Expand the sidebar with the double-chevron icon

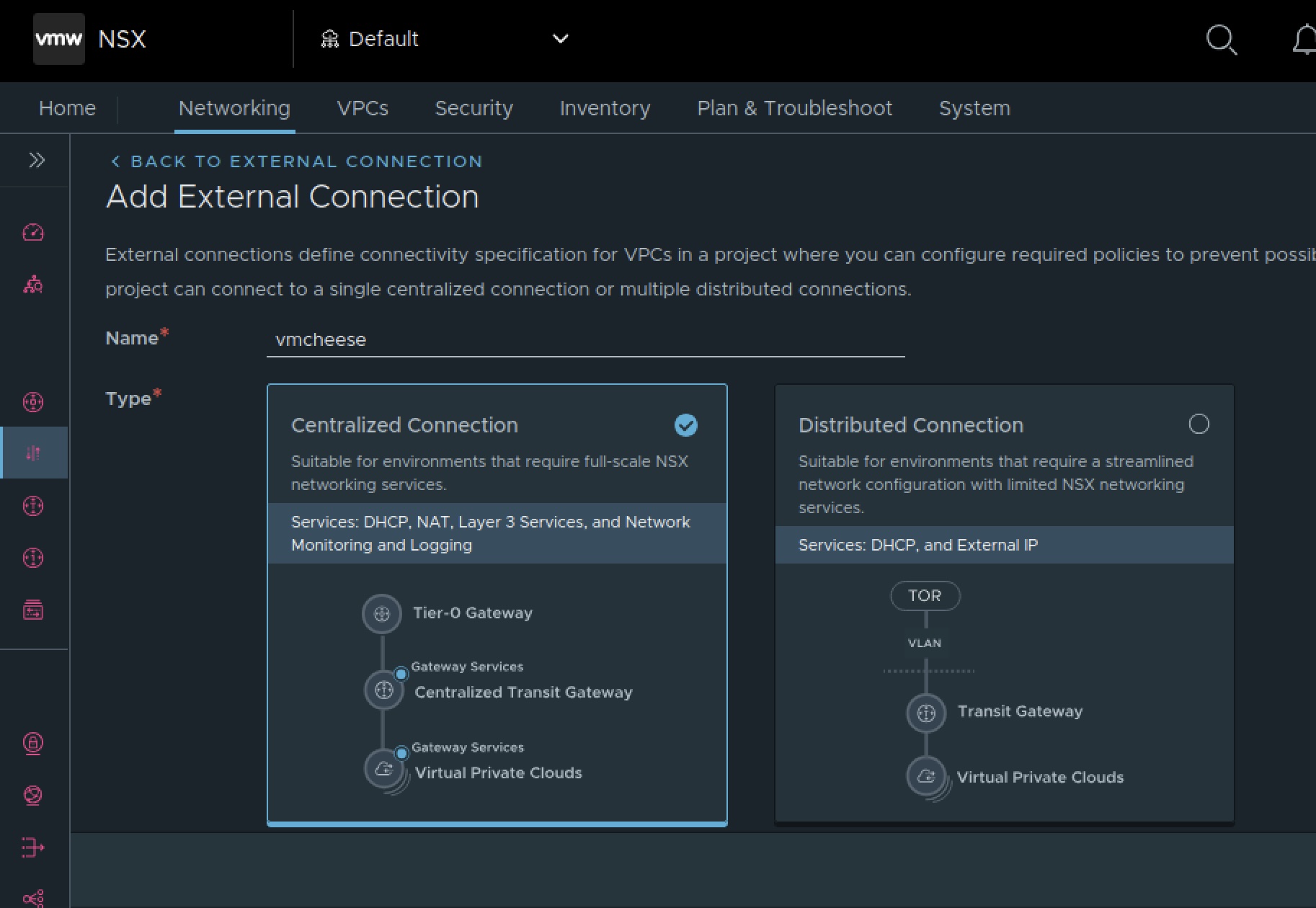37,160
